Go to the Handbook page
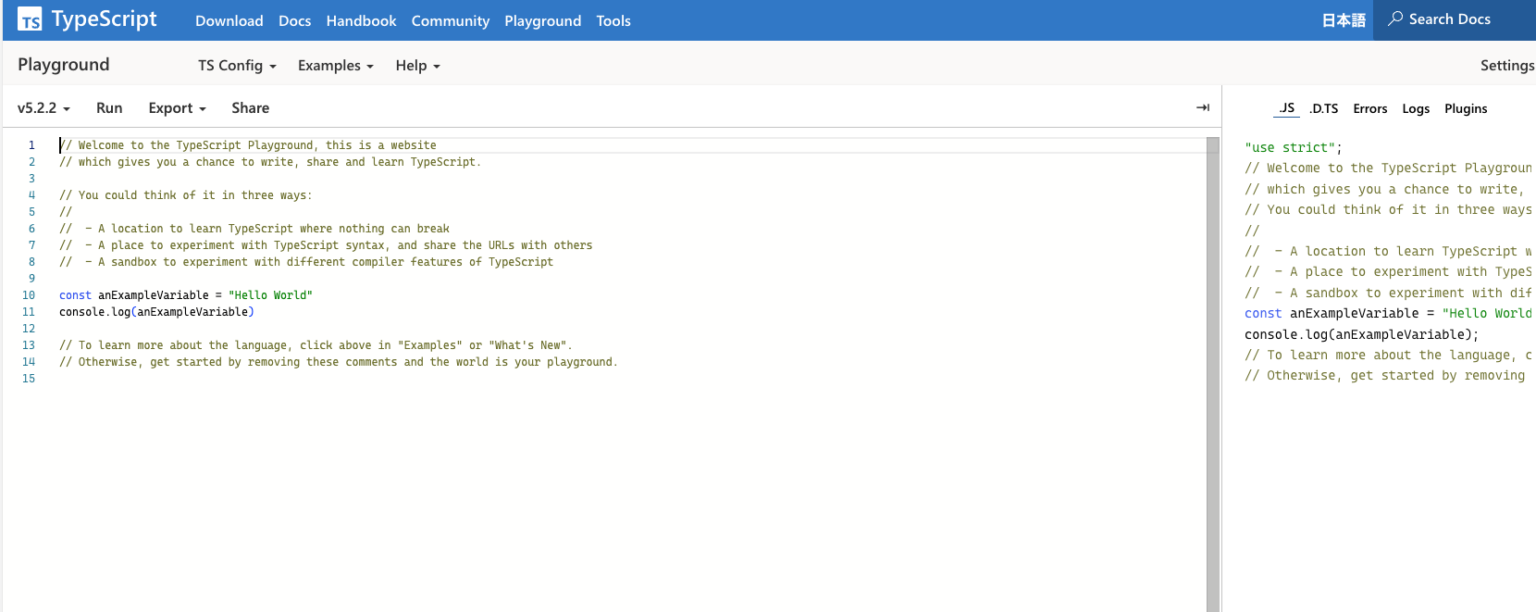This screenshot has width=1536, height=612. coord(361,21)
